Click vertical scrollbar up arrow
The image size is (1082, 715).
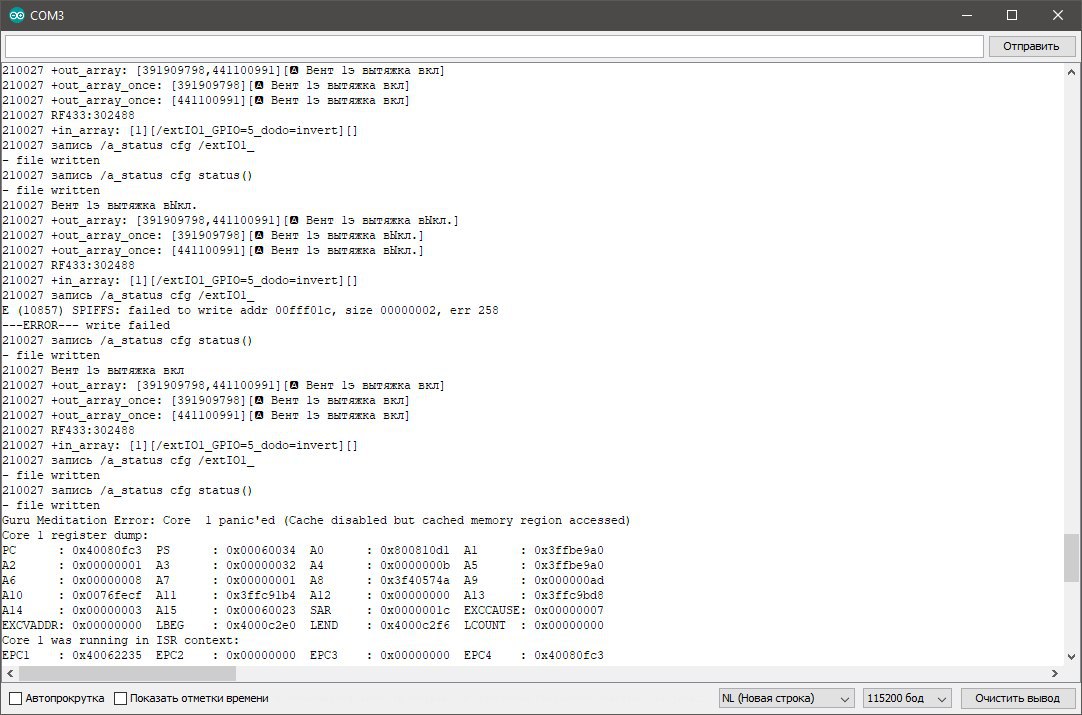(1072, 72)
